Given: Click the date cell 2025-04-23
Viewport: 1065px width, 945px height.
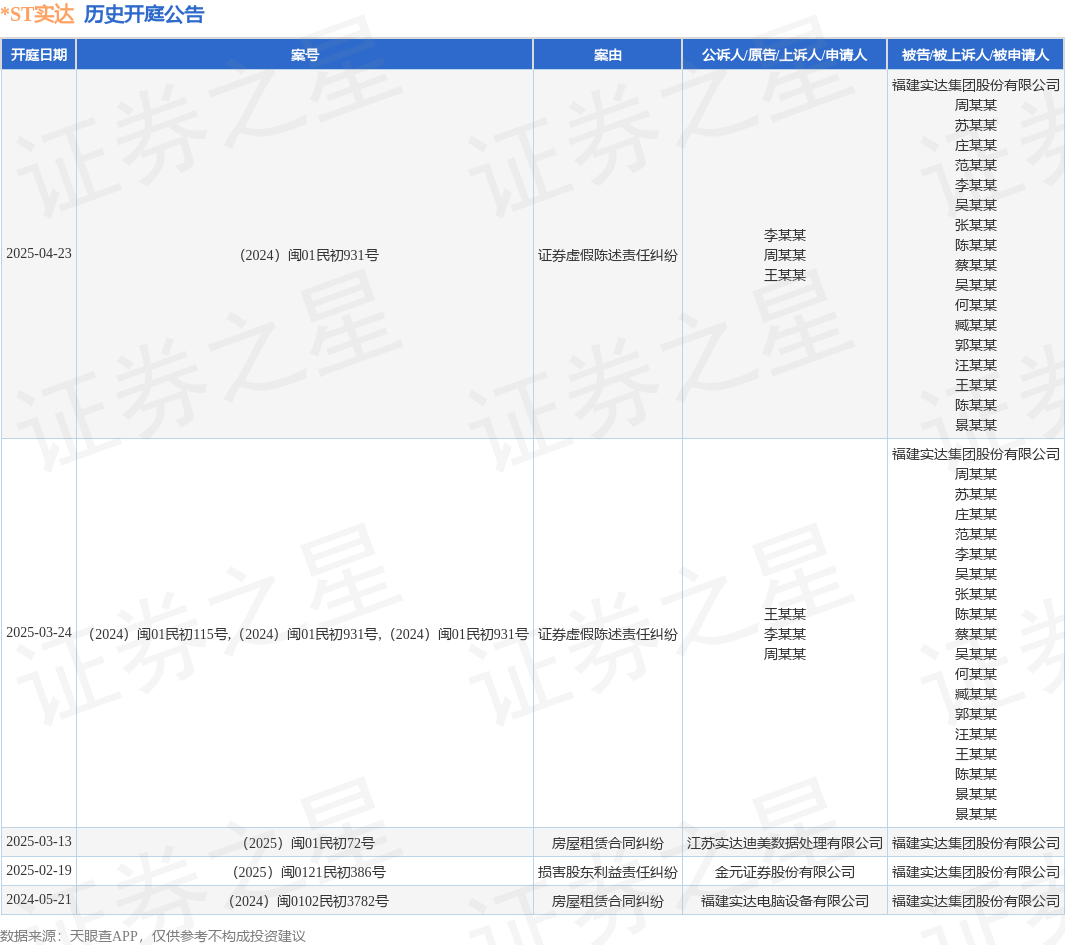Looking at the screenshot, I should click(39, 253).
